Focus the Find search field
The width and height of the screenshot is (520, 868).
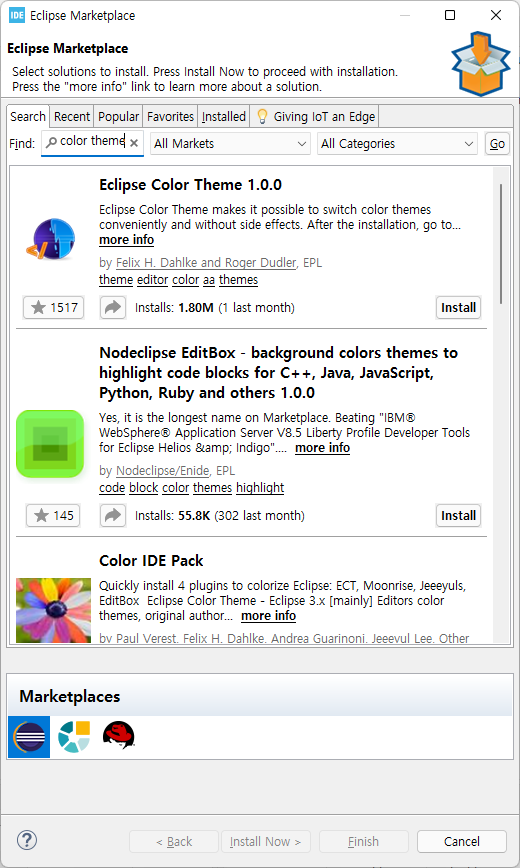pyautogui.click(x=92, y=143)
